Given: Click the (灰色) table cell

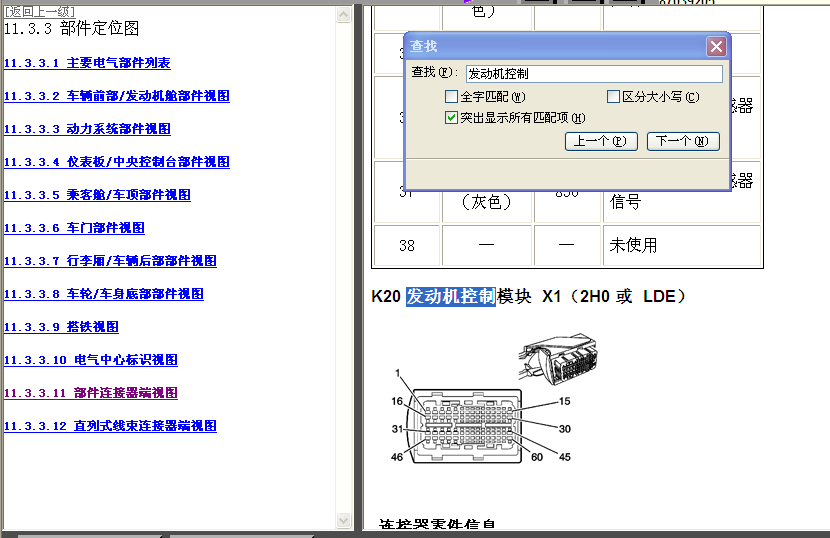Looking at the screenshot, I should pyautogui.click(x=486, y=202).
